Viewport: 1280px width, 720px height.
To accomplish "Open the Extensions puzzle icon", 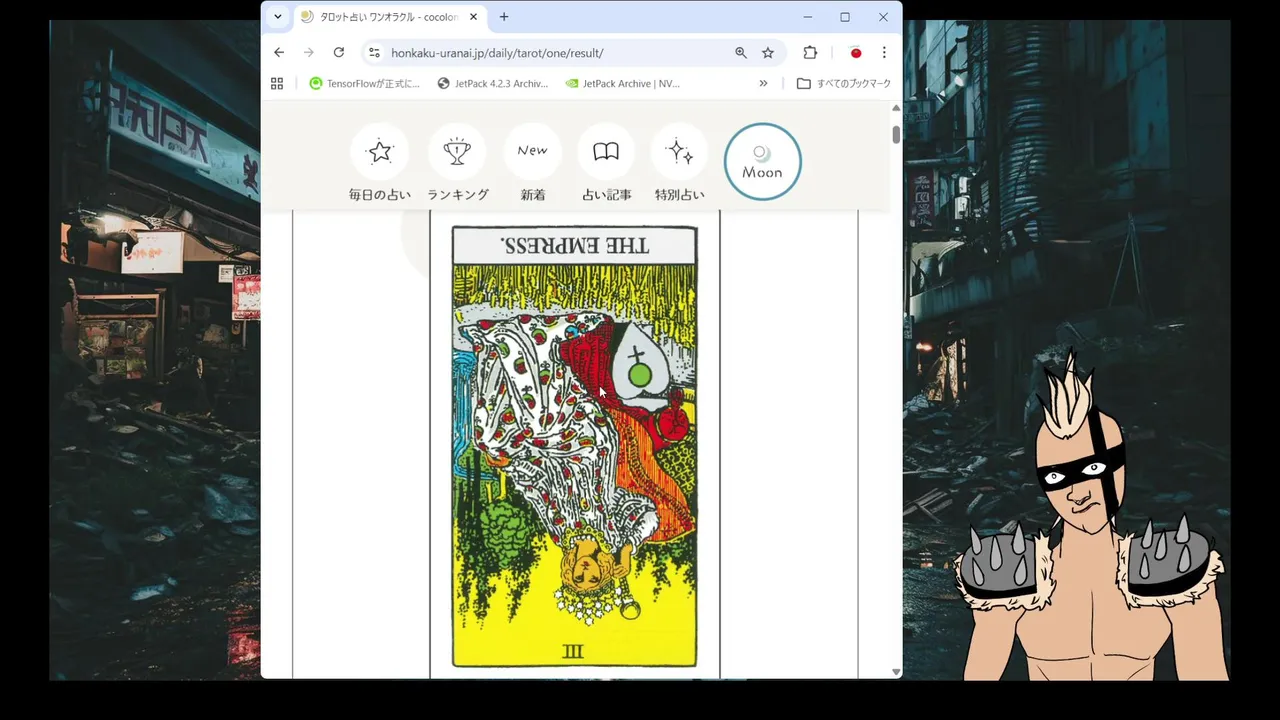I will (810, 53).
